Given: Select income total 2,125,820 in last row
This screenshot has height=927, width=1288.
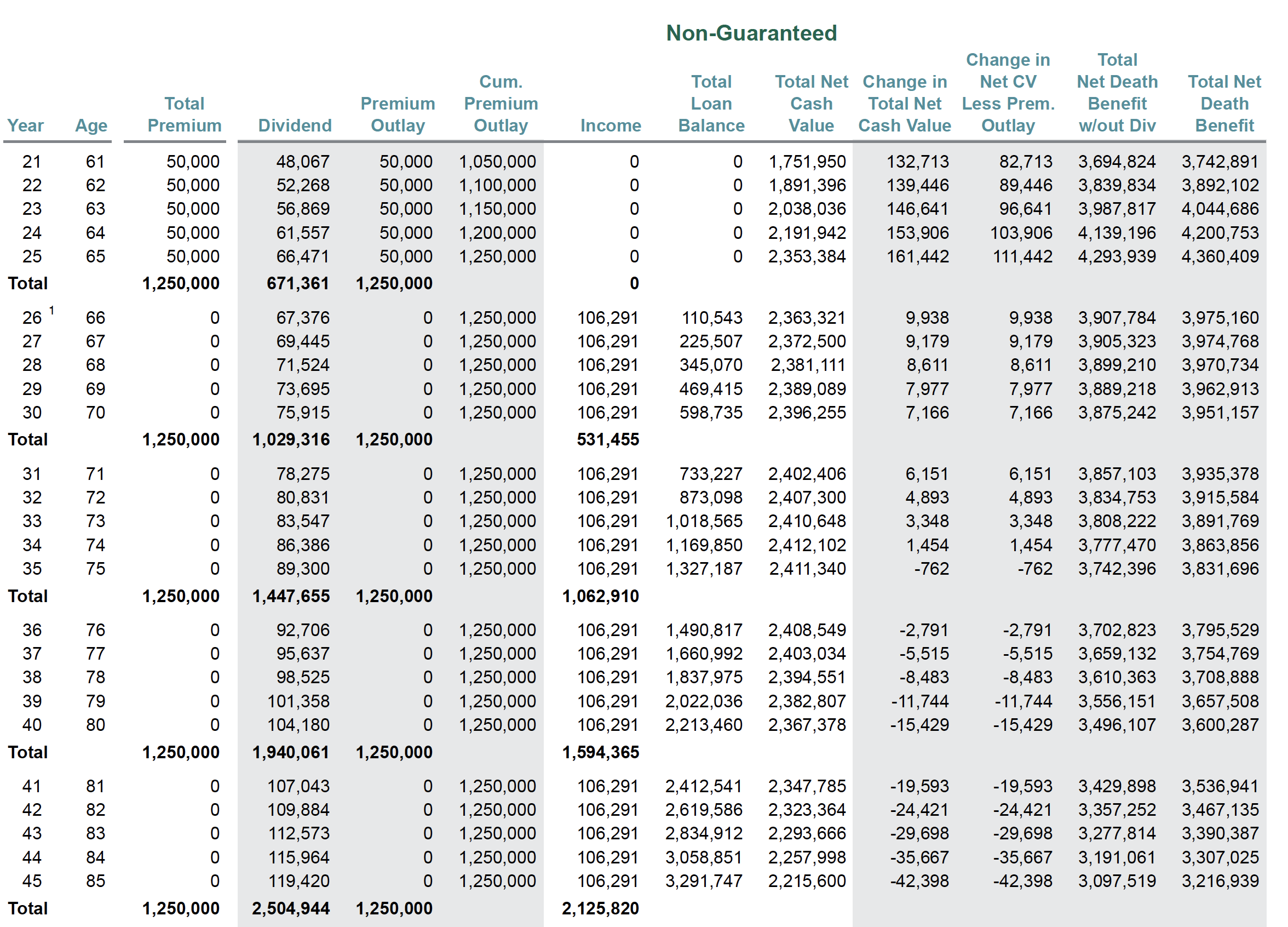Looking at the screenshot, I should pos(600,908).
